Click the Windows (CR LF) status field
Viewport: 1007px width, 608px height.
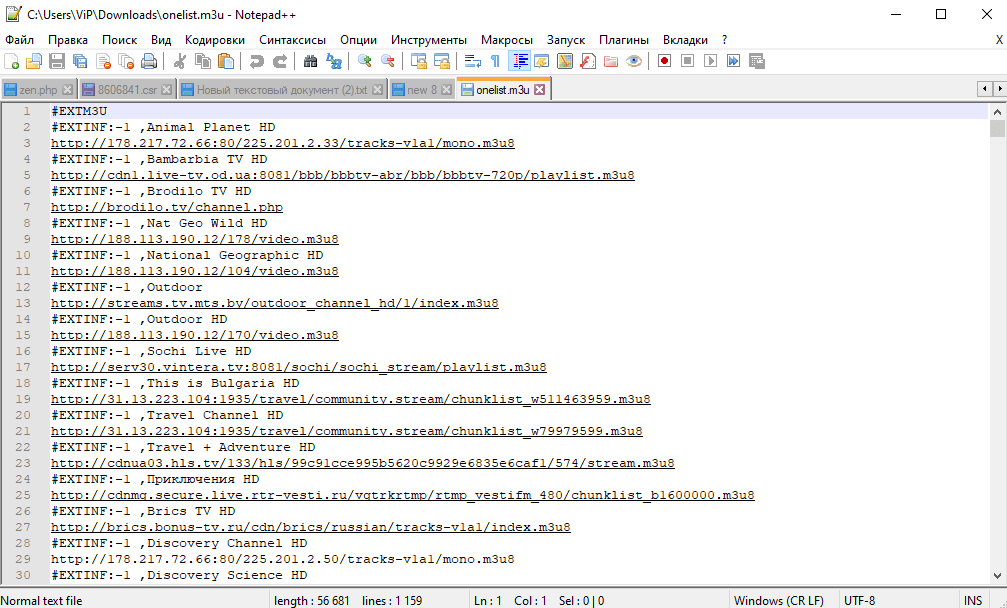(x=778, y=600)
